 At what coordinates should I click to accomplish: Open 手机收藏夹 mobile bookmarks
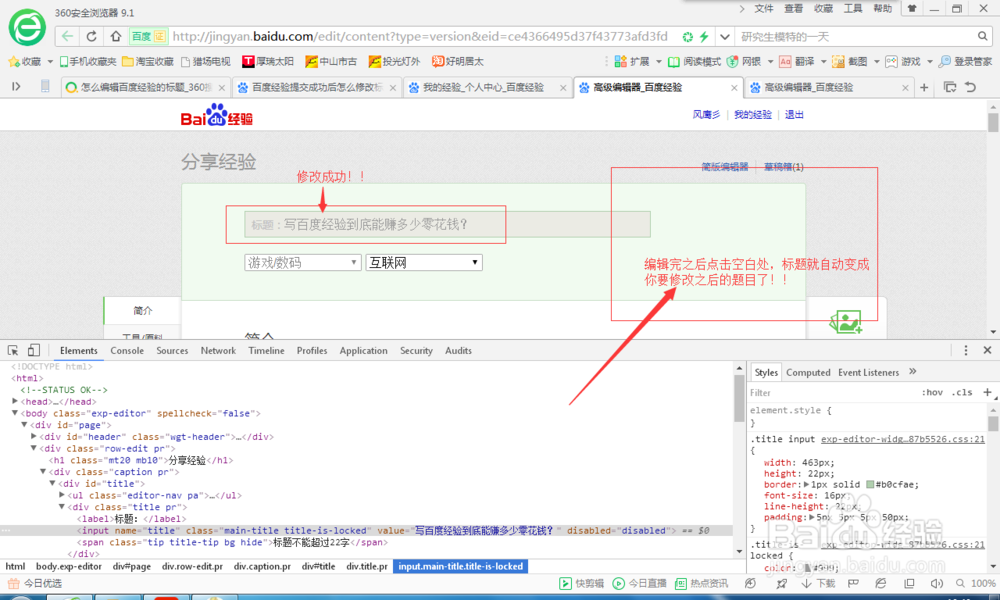(x=87, y=62)
